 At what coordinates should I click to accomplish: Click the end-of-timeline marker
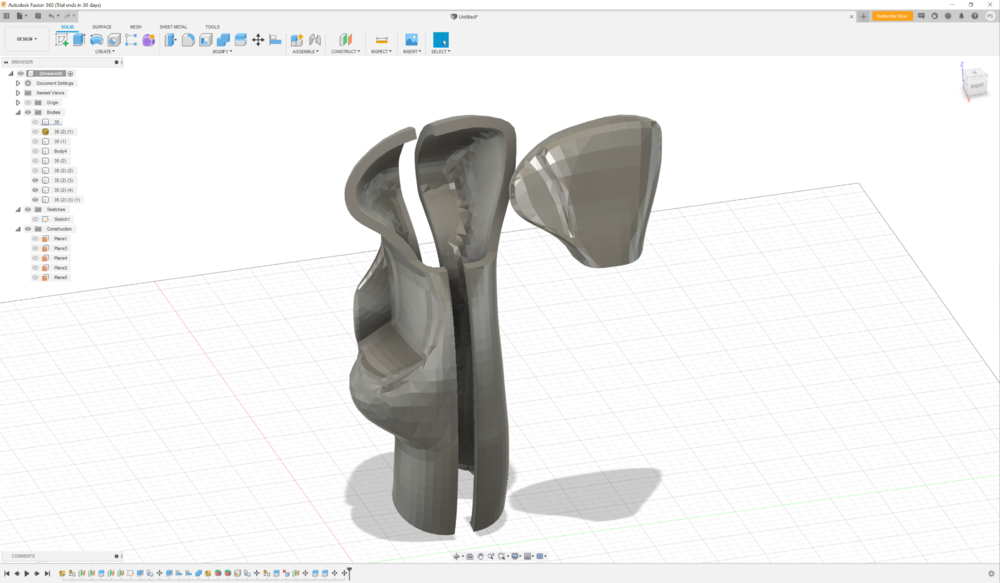(348, 573)
